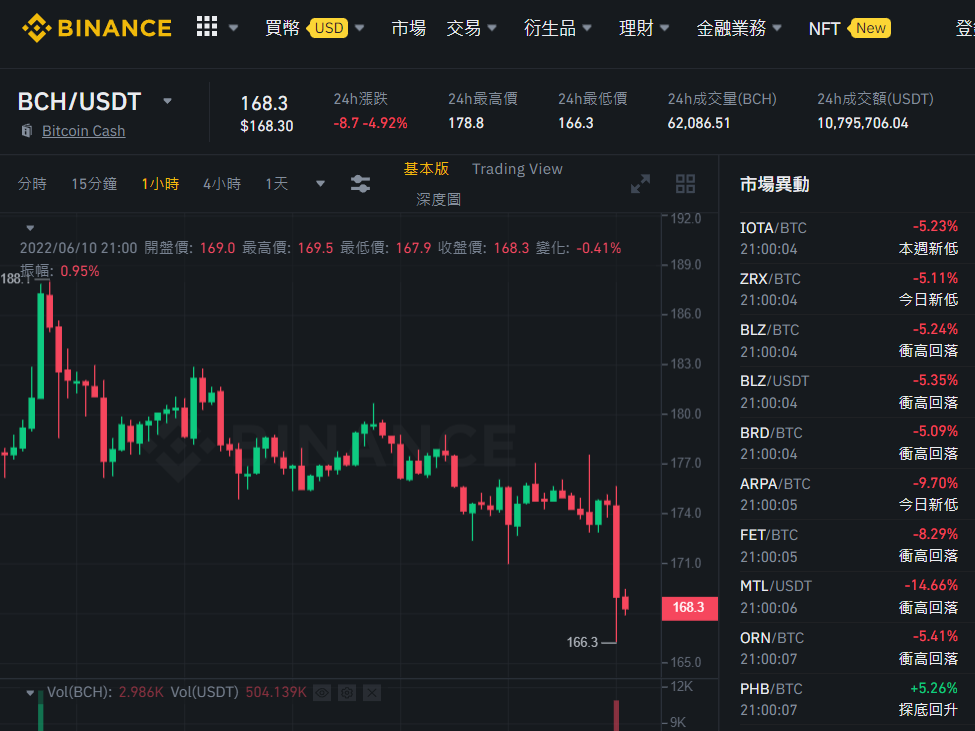The height and width of the screenshot is (731, 975).
Task: Open MTL/USDT market mover row
Action: click(849, 597)
